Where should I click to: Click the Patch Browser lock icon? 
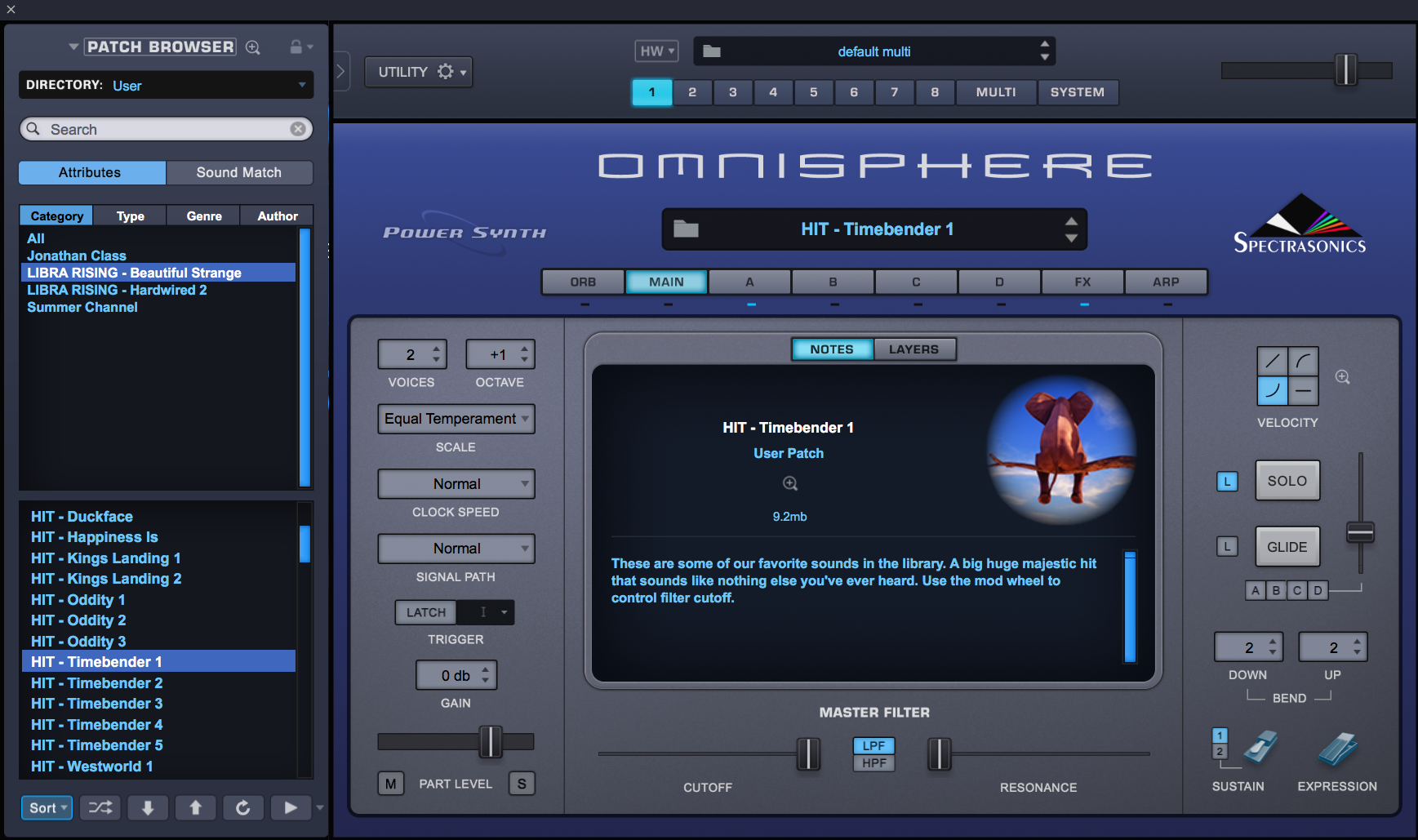click(x=296, y=47)
